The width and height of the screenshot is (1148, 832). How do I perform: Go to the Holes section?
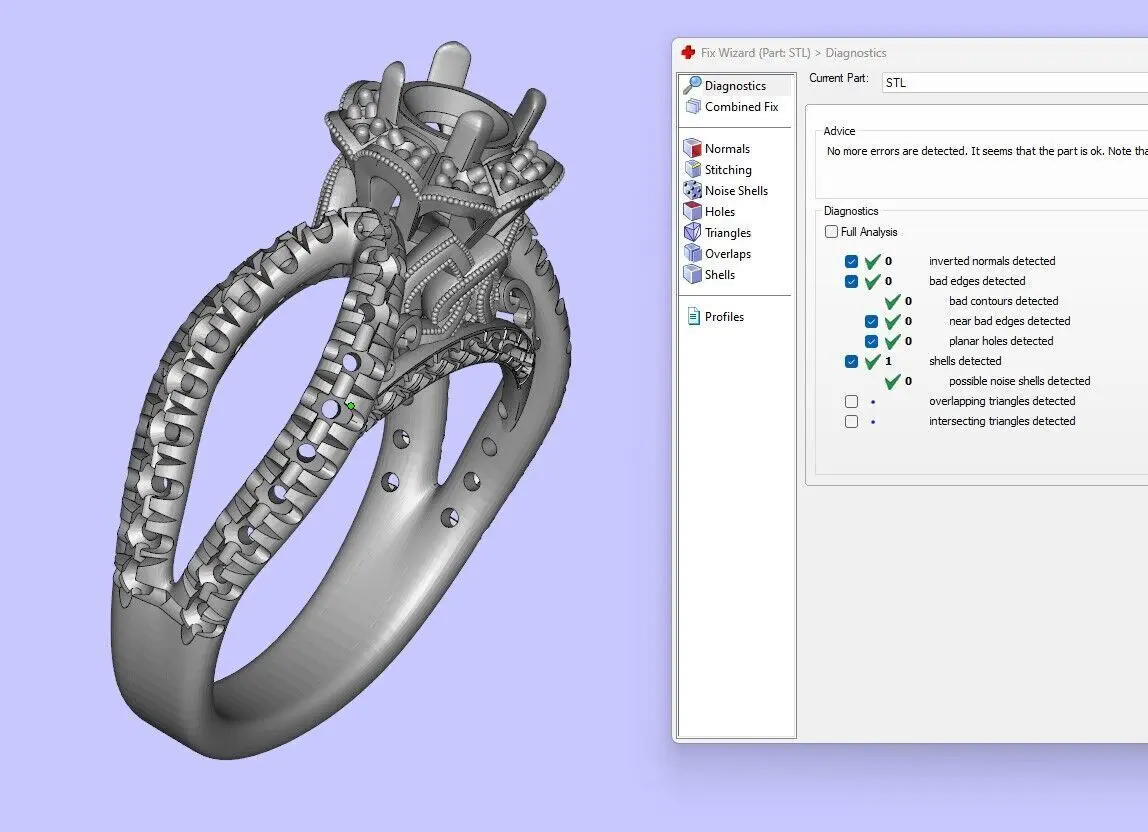[720, 212]
